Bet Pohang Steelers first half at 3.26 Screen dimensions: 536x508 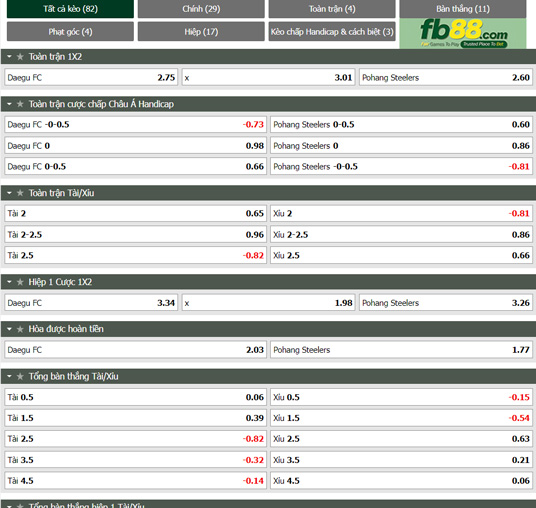tap(446, 303)
